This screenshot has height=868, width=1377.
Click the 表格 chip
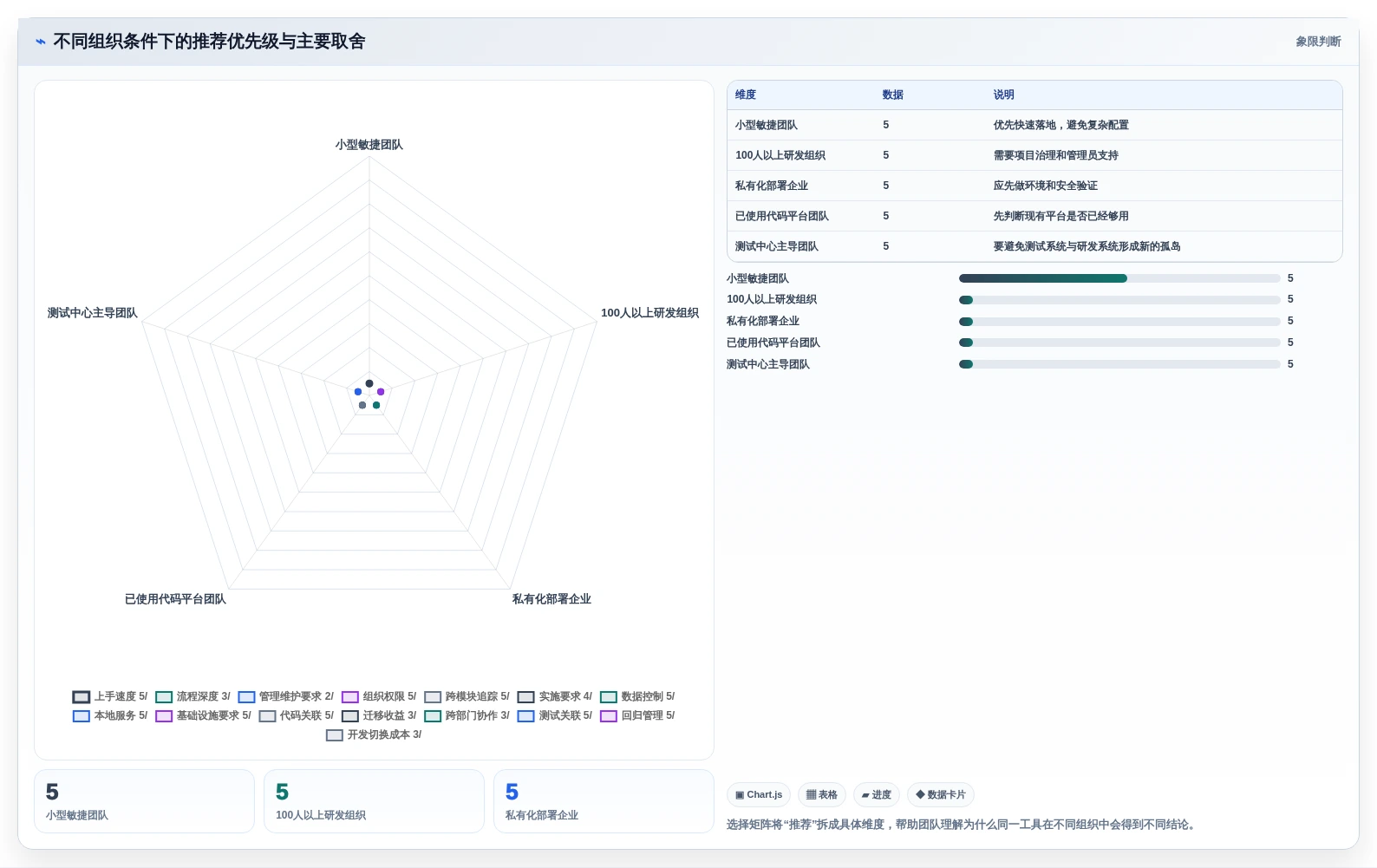point(822,794)
